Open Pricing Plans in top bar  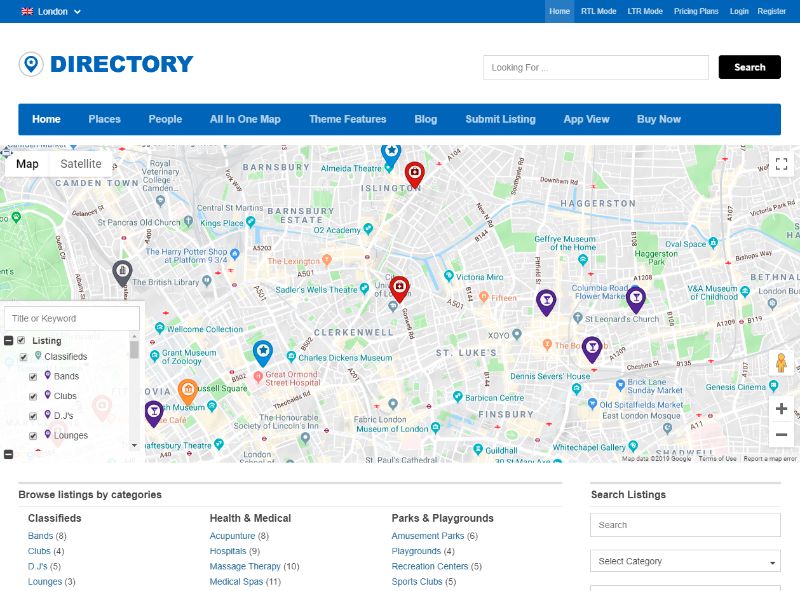696,11
